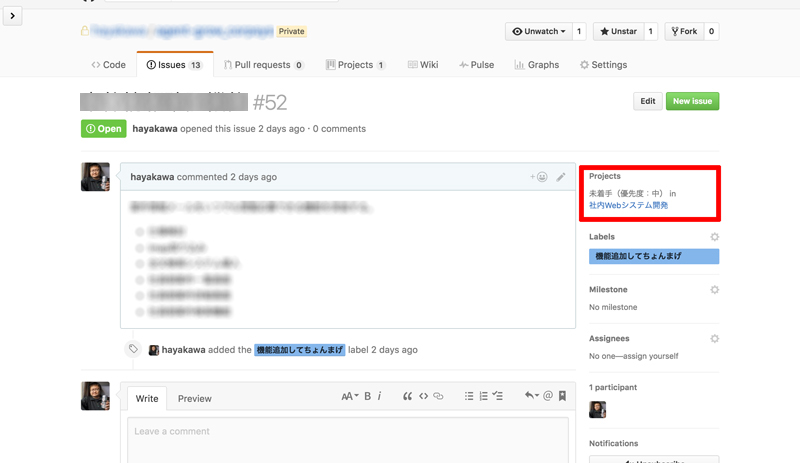Viewport: 800px width, 463px height.
Task: Switch to the Preview tab
Action: (x=194, y=398)
